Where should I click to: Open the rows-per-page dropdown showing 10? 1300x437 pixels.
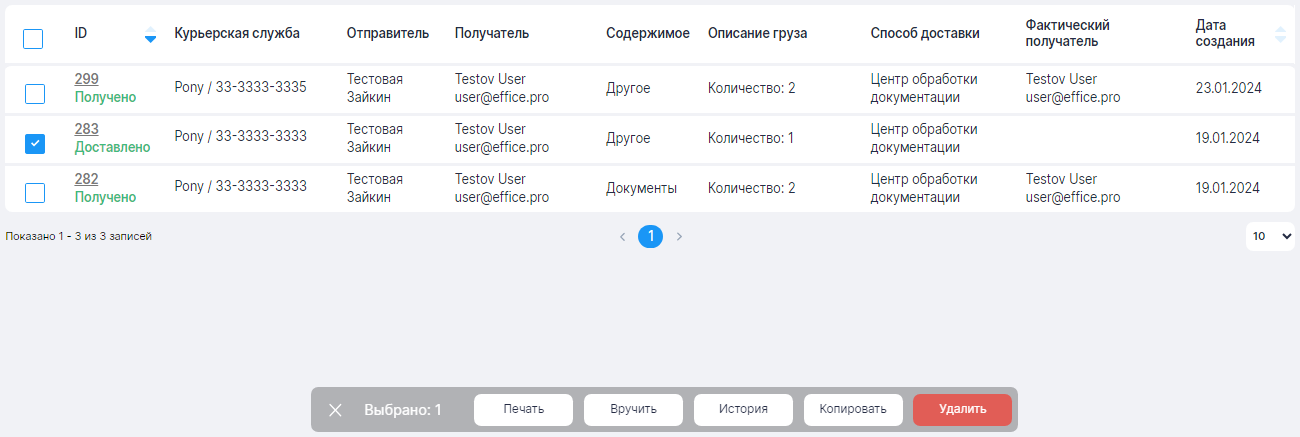coord(1270,237)
